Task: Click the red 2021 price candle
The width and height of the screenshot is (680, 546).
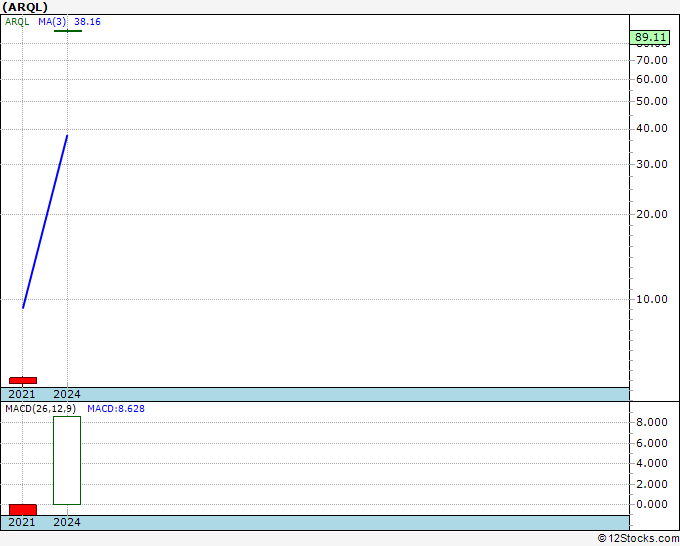Action: pos(23,380)
